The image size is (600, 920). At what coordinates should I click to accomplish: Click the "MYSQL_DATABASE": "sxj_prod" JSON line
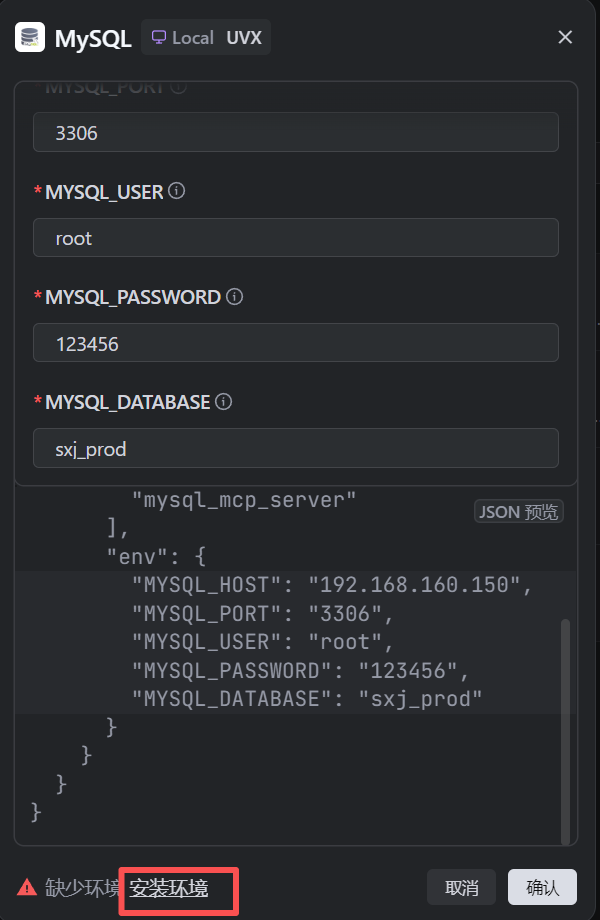click(x=307, y=698)
